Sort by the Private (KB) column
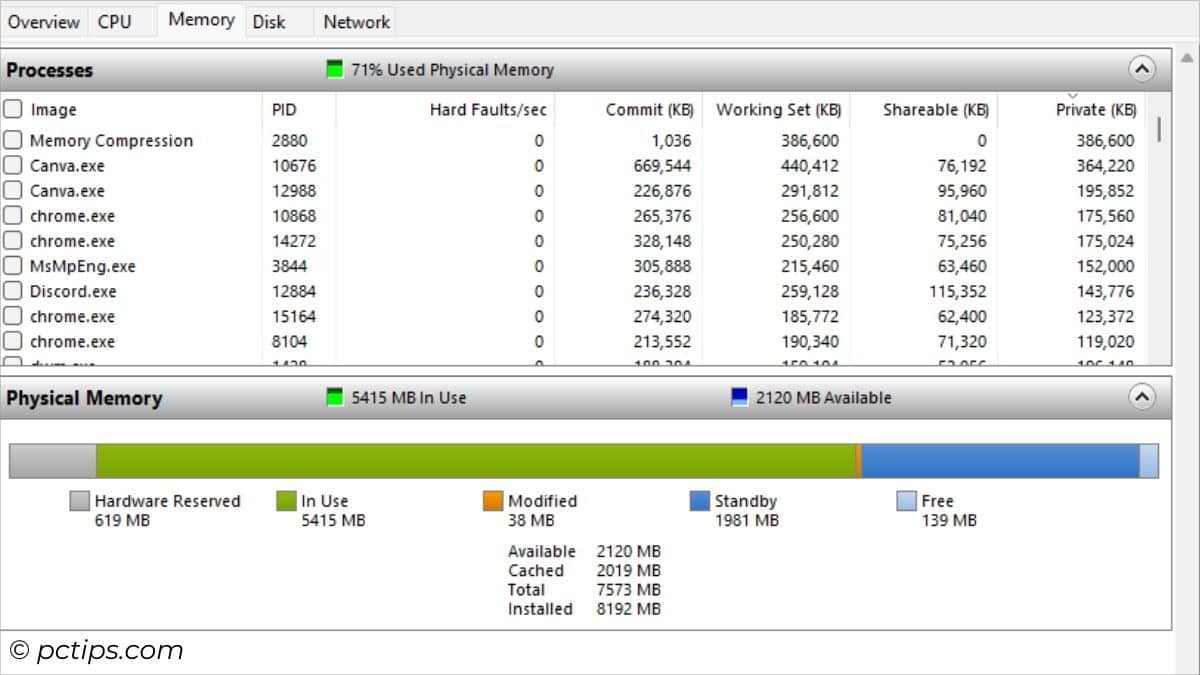The height and width of the screenshot is (675, 1200). pos(1095,110)
